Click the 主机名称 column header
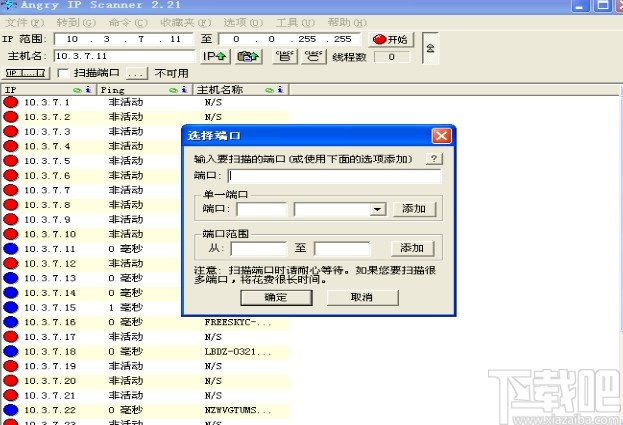 (241, 90)
